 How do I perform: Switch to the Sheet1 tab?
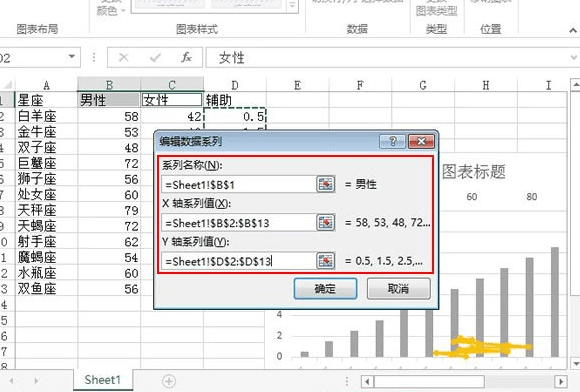click(102, 380)
